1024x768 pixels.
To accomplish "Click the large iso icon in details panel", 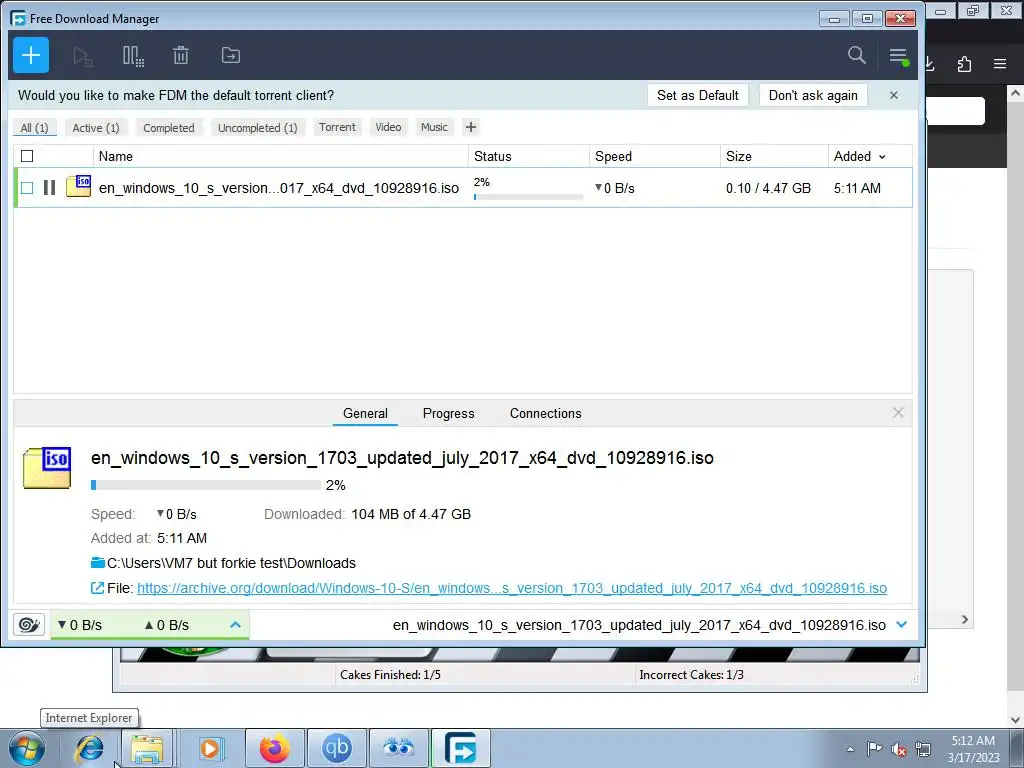I will (47, 468).
